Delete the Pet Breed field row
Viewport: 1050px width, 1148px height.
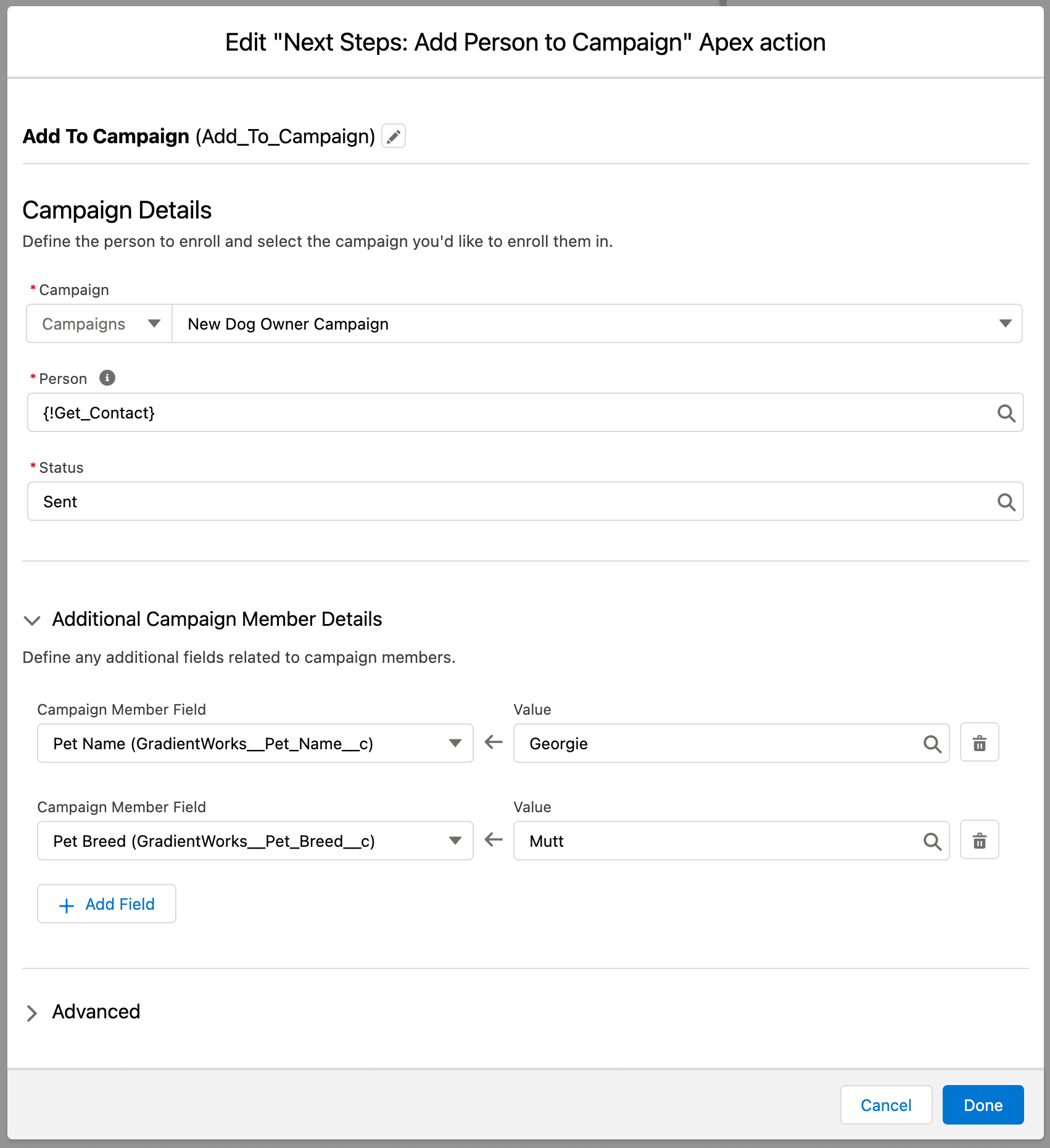pyautogui.click(x=979, y=841)
